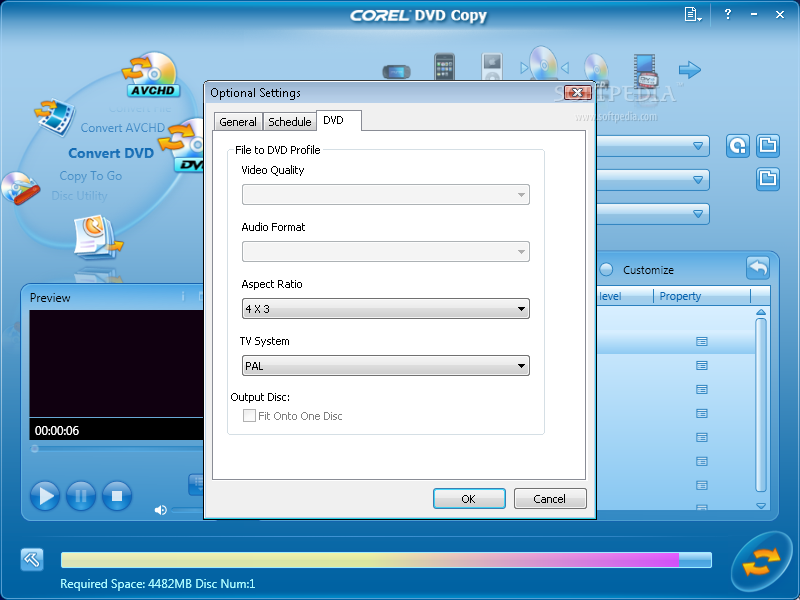800x600 pixels.
Task: Select the mobile phone target icon
Action: pos(444,67)
